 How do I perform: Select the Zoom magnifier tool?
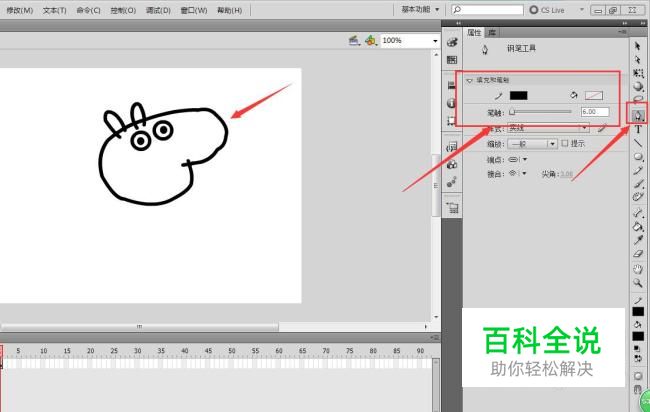[638, 283]
